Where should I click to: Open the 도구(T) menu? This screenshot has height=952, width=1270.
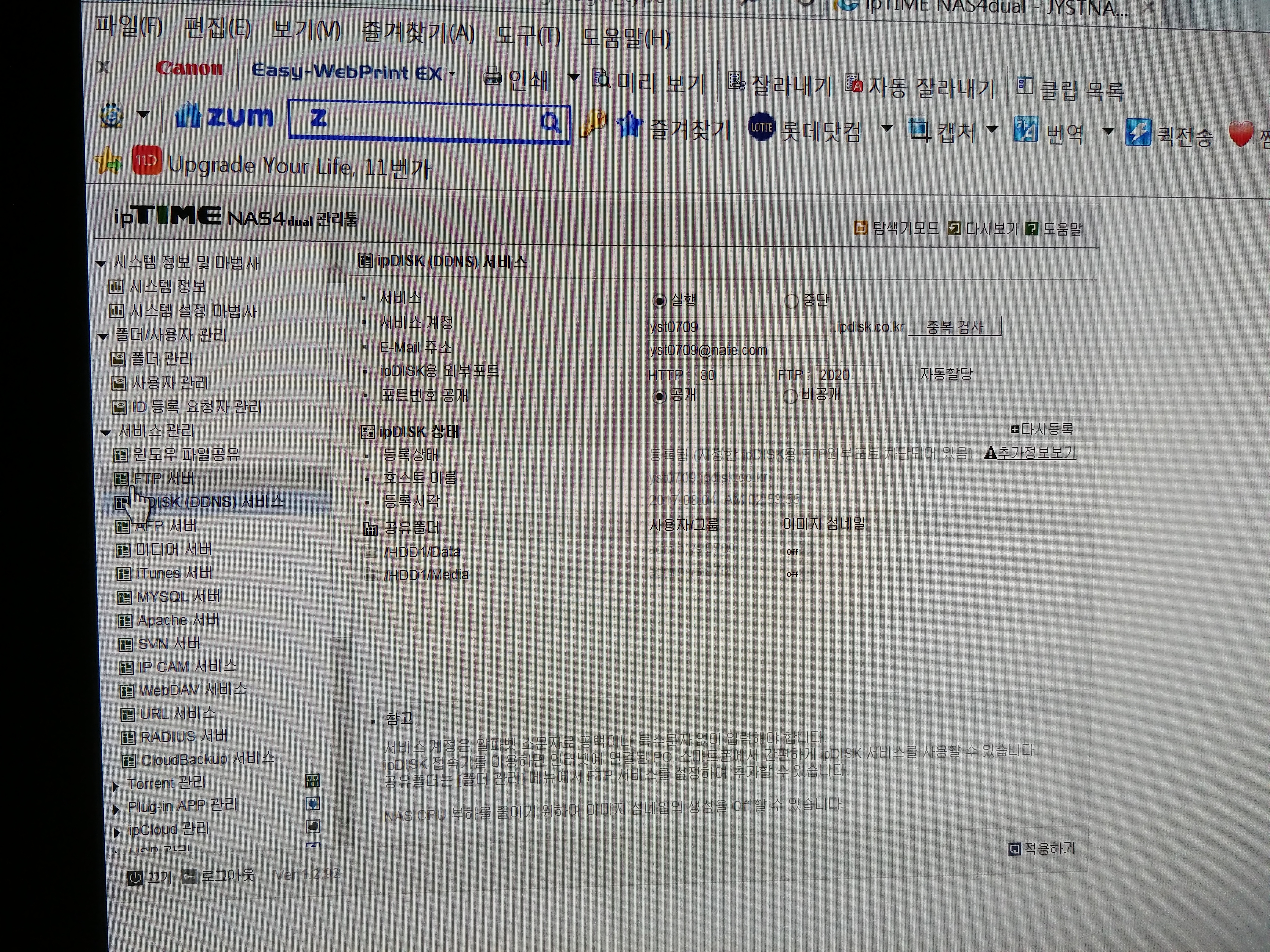point(528,35)
